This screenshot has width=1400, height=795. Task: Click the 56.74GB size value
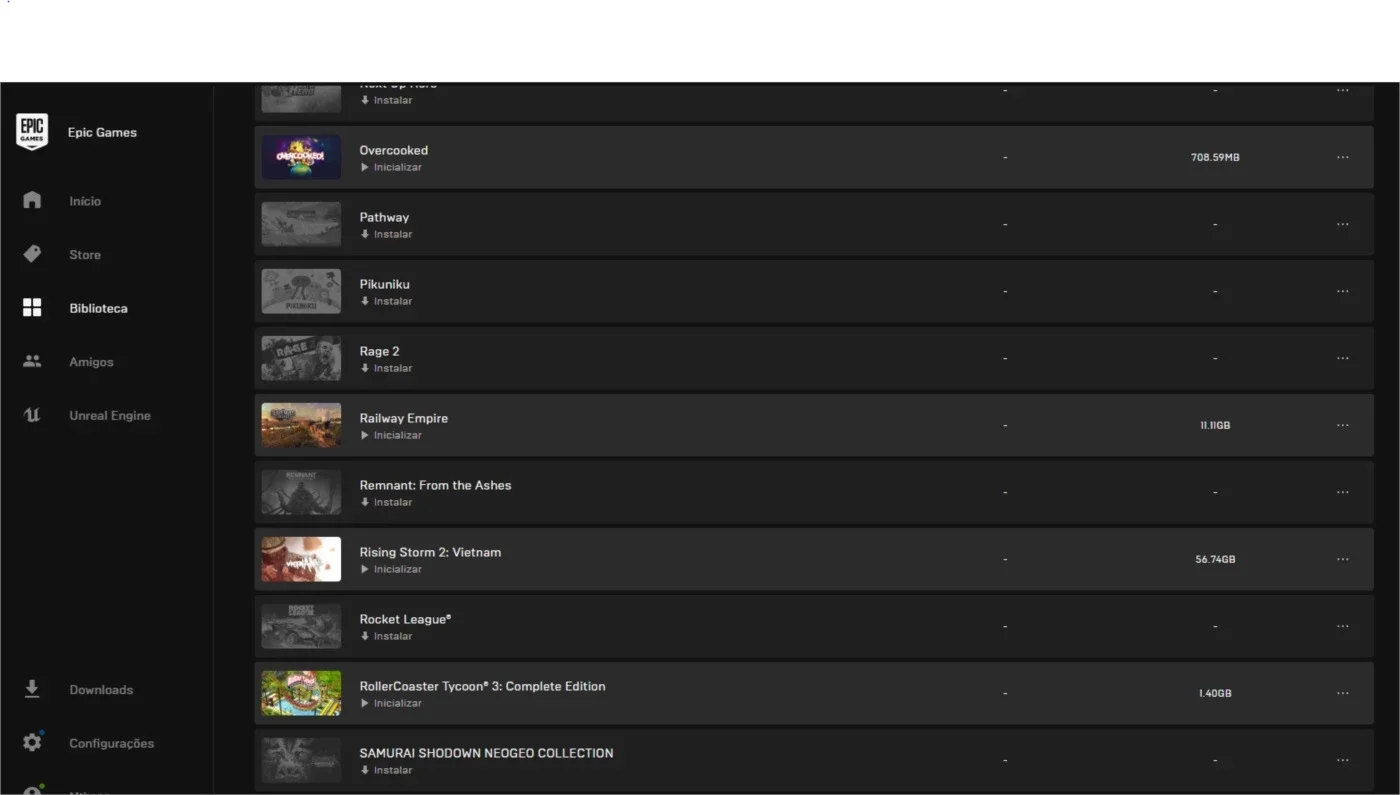tap(1215, 559)
